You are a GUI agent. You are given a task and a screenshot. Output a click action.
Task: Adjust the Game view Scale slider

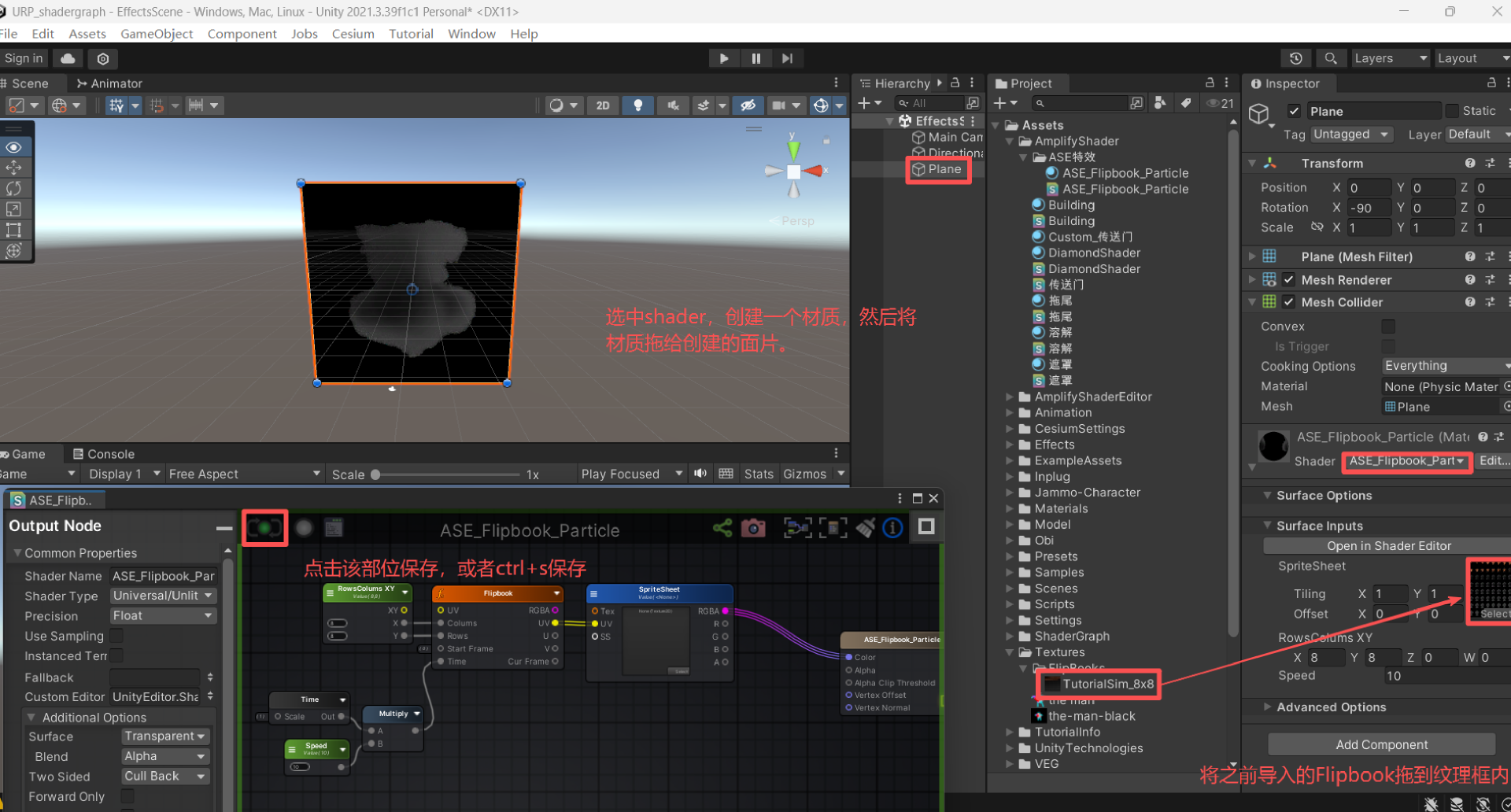pyautogui.click(x=446, y=474)
